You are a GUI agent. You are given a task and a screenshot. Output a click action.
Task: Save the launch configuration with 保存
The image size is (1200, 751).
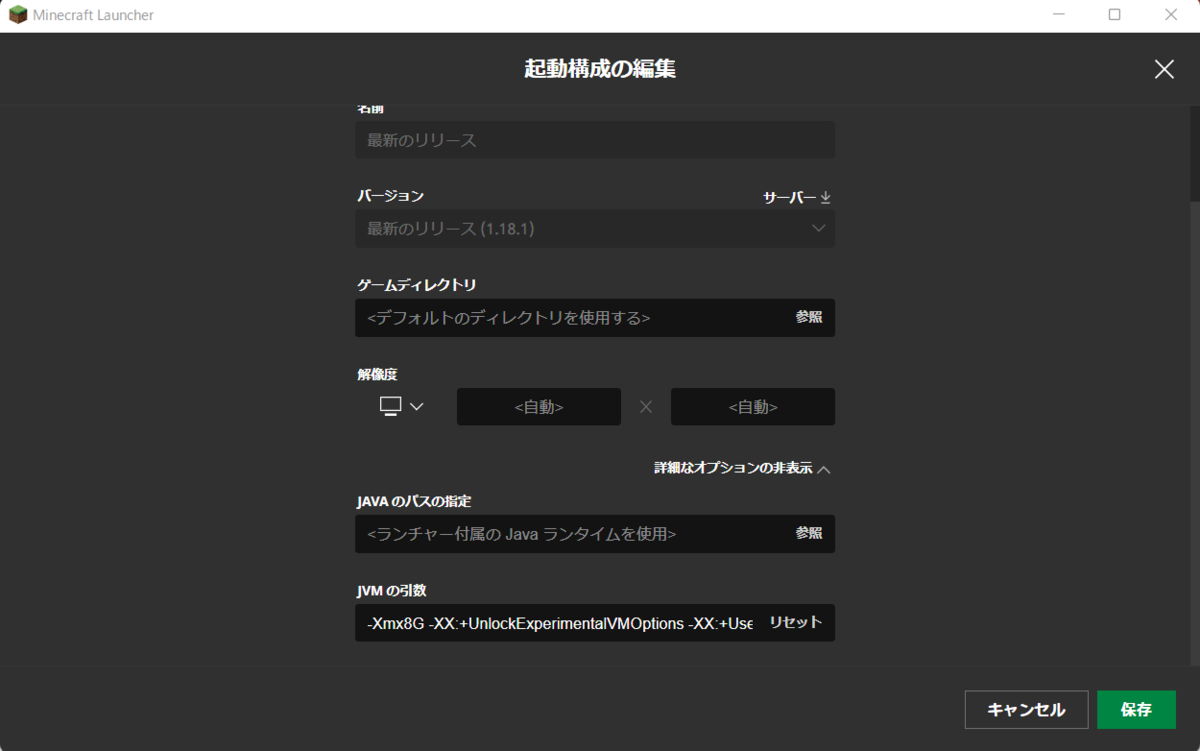[x=1135, y=709]
